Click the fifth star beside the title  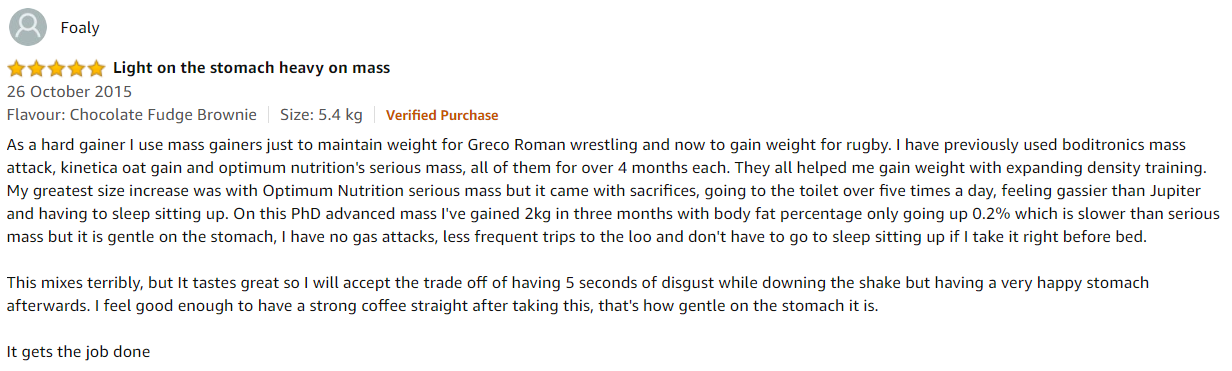pyautogui.click(x=95, y=69)
